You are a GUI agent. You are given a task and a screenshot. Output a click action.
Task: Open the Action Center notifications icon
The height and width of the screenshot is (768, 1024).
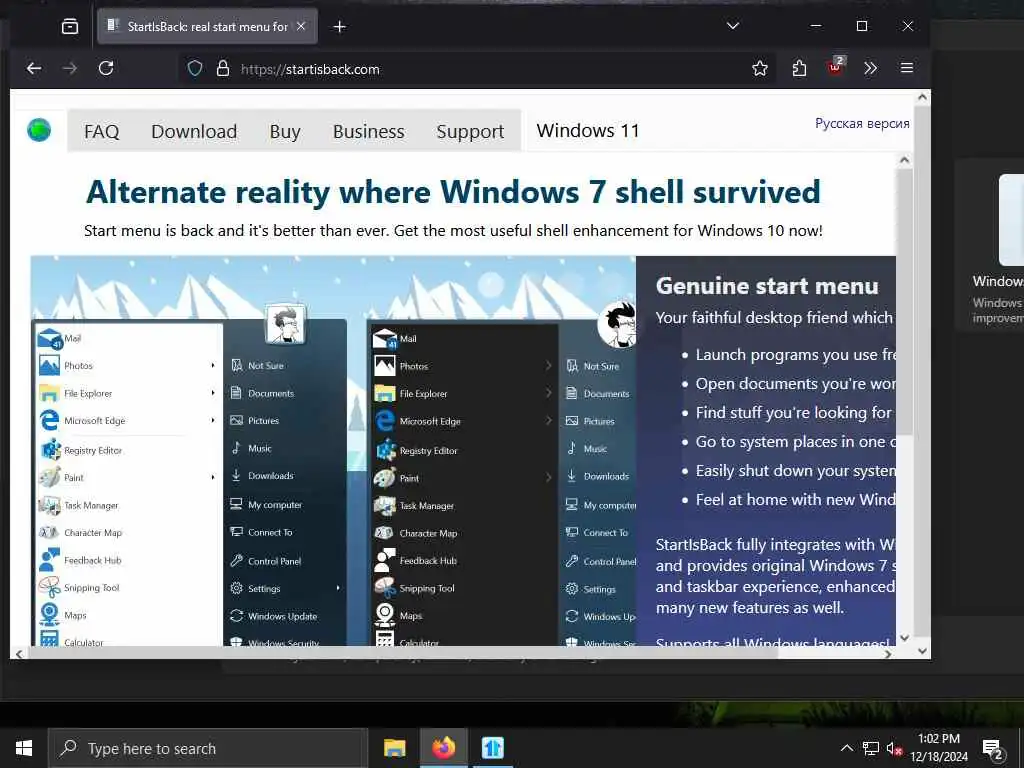[x=993, y=749]
